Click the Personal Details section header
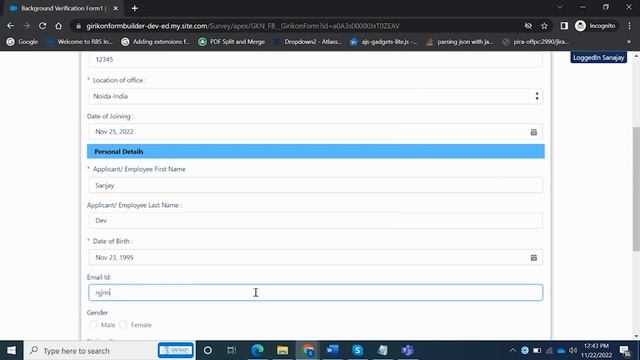The width and height of the screenshot is (640, 360). pos(316,151)
